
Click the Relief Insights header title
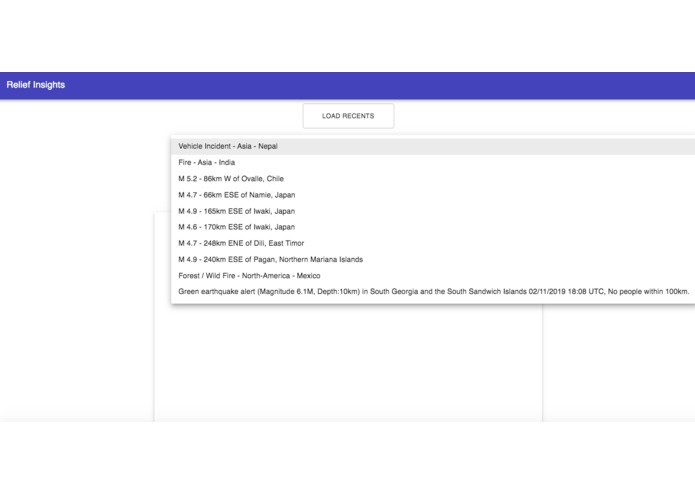pos(36,85)
